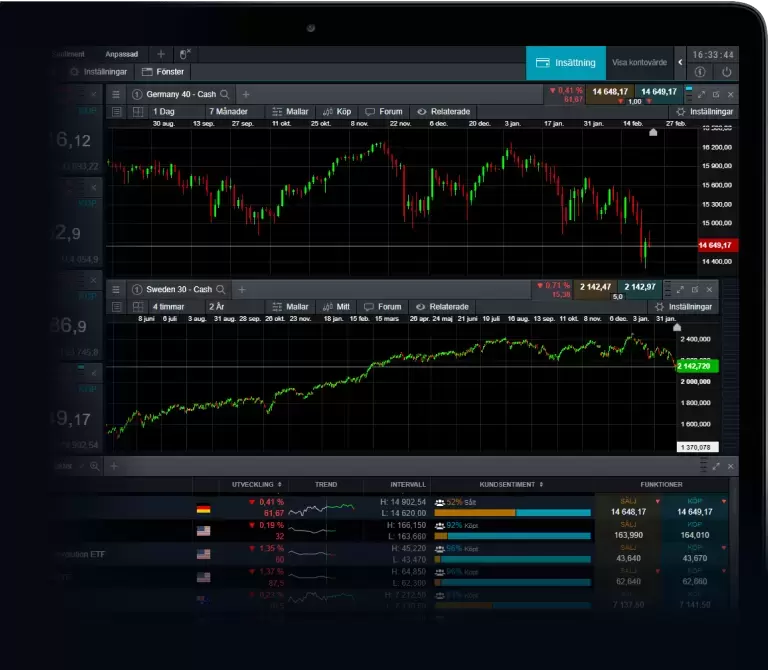Sort watchlist by KUNDSENTIMENT column
The image size is (768, 670).
point(511,484)
